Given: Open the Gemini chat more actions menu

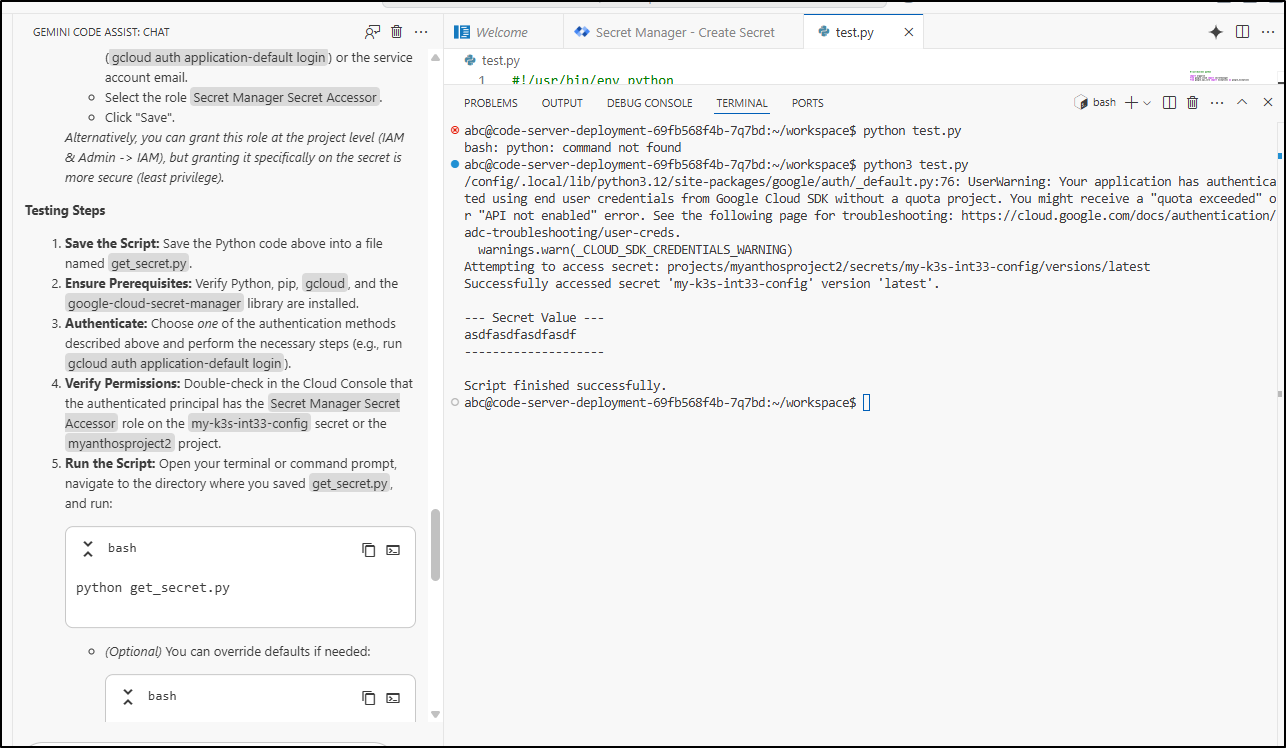Looking at the screenshot, I should (422, 32).
